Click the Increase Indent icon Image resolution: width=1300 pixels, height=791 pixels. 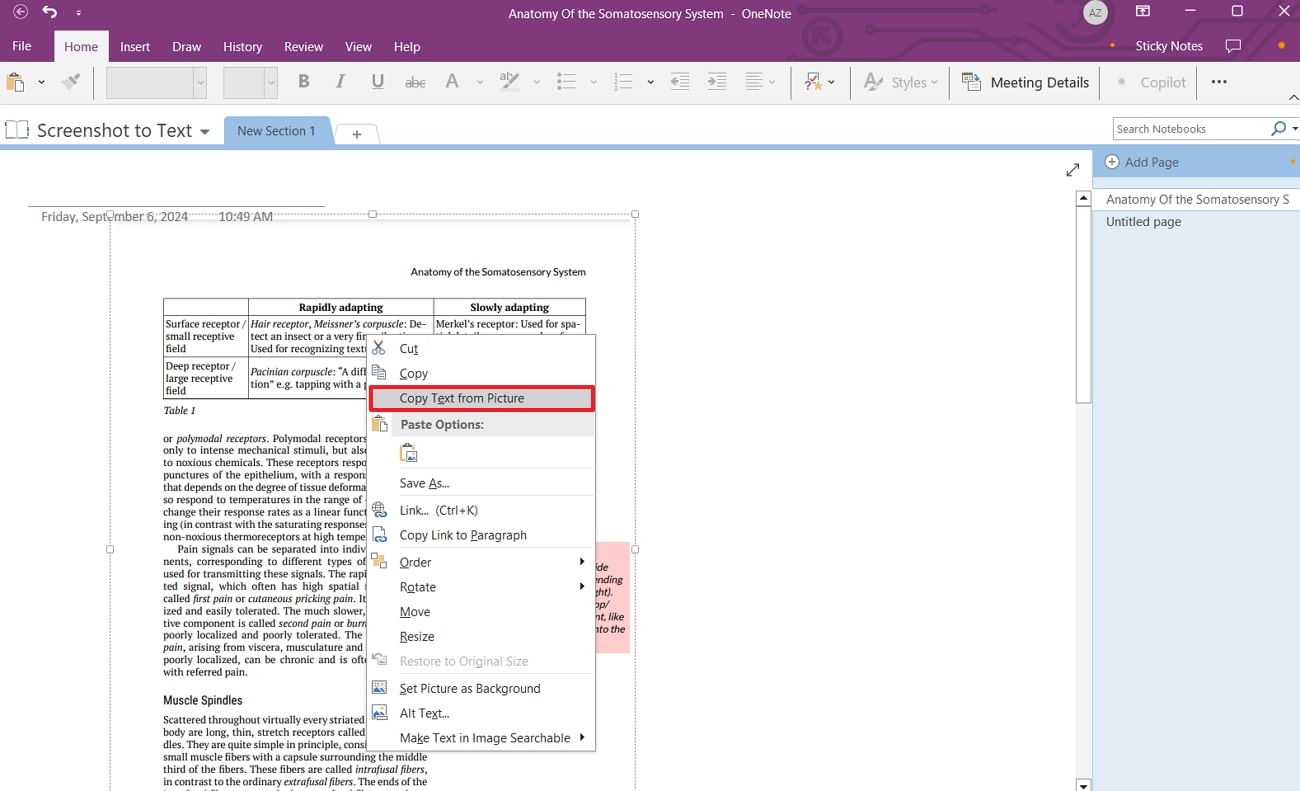[x=717, y=82]
